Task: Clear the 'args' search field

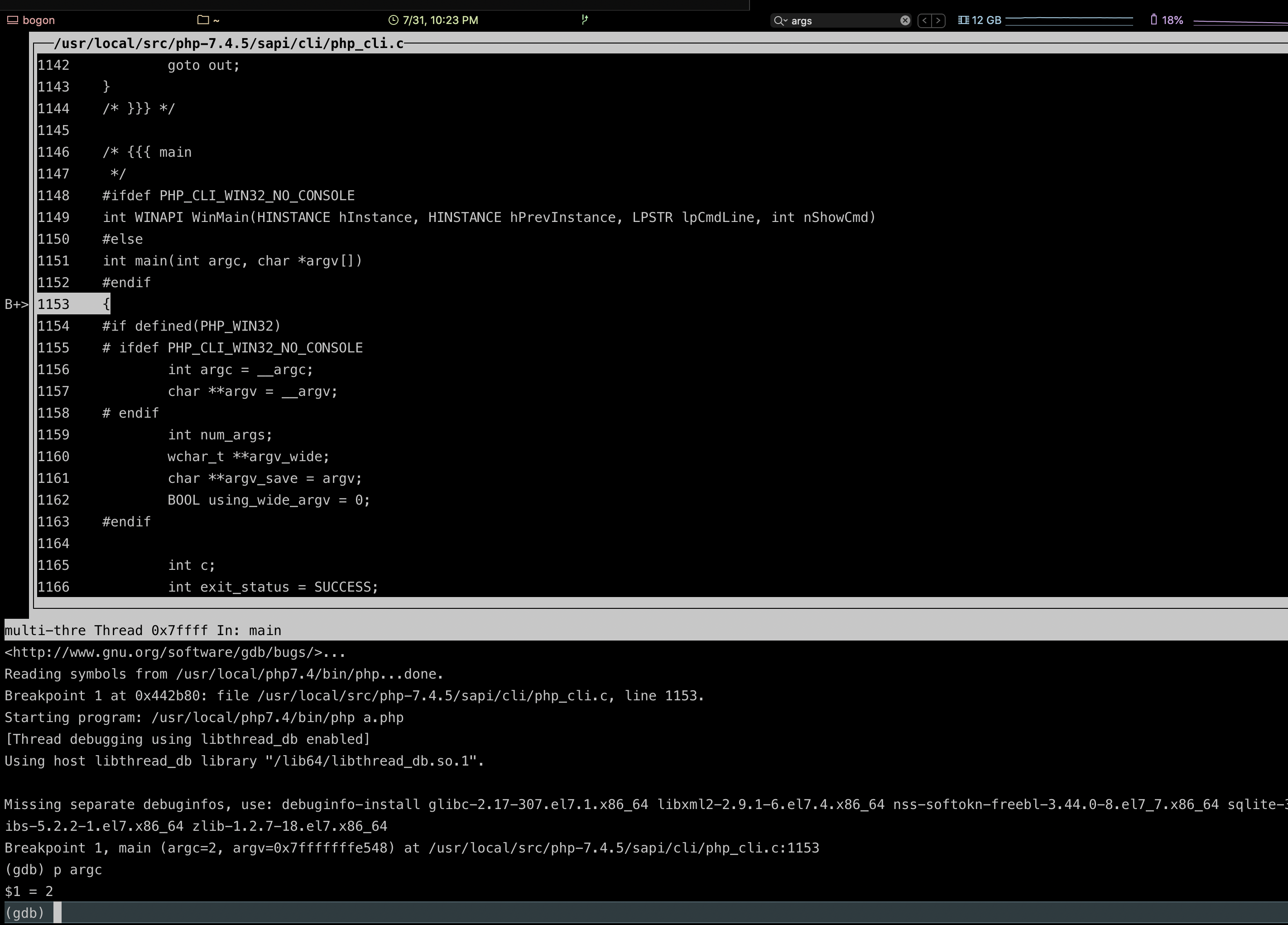Action: pyautogui.click(x=905, y=20)
